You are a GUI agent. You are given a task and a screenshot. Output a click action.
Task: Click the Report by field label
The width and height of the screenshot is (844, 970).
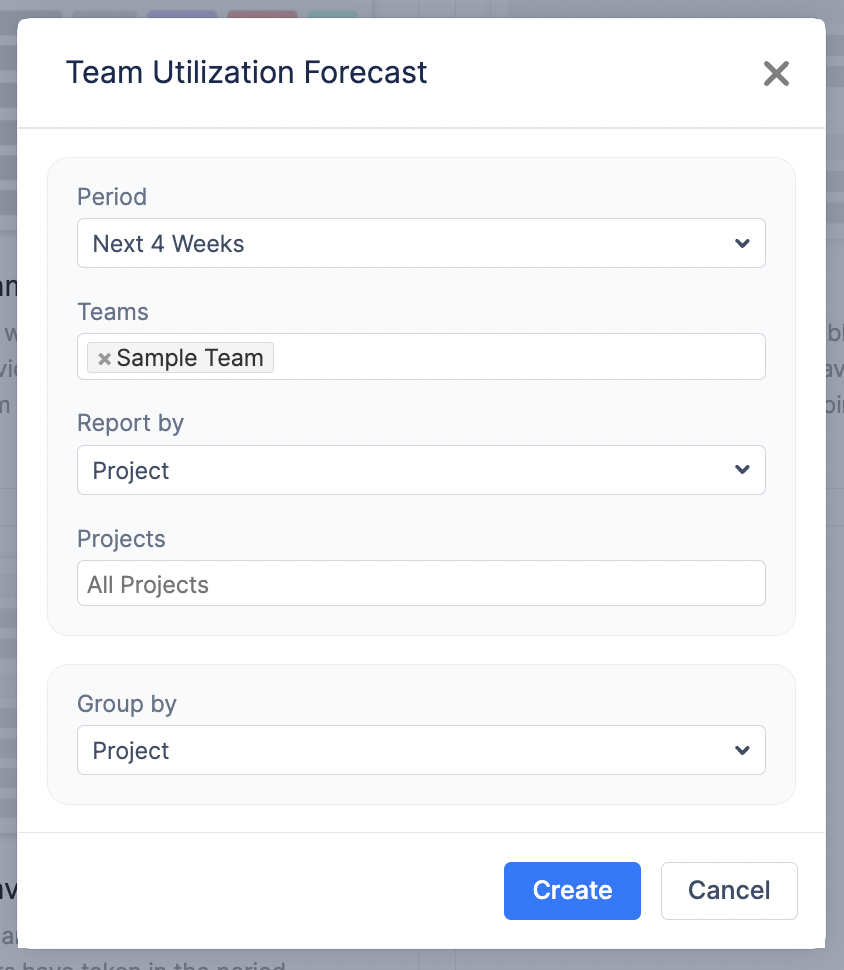[x=131, y=423]
